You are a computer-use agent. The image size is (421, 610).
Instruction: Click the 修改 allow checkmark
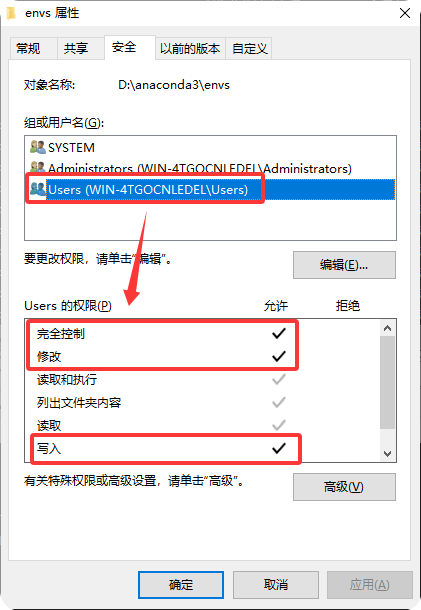279,356
